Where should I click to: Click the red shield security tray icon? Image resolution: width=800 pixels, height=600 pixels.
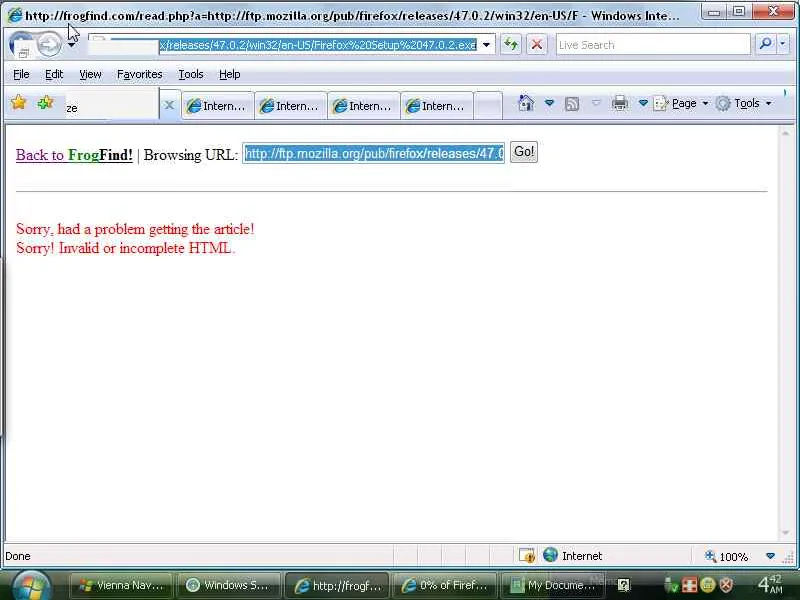726,585
